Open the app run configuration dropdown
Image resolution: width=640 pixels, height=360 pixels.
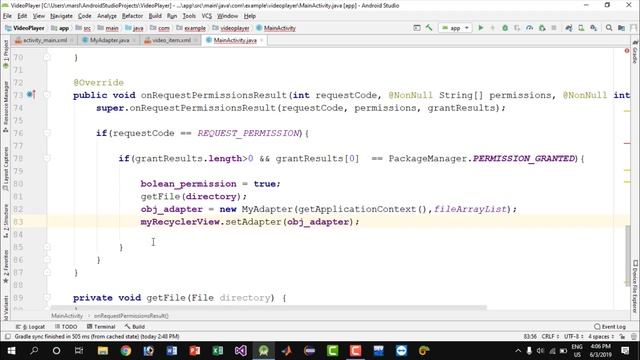tap(456, 28)
